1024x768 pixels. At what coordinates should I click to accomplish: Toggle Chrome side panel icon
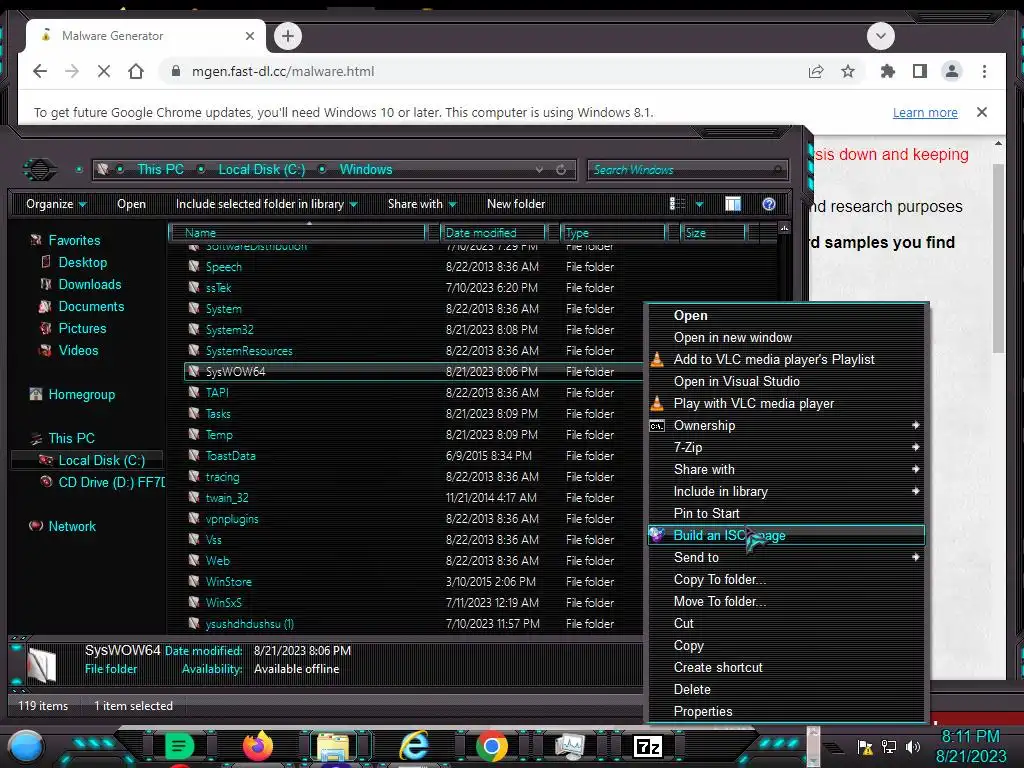point(920,71)
